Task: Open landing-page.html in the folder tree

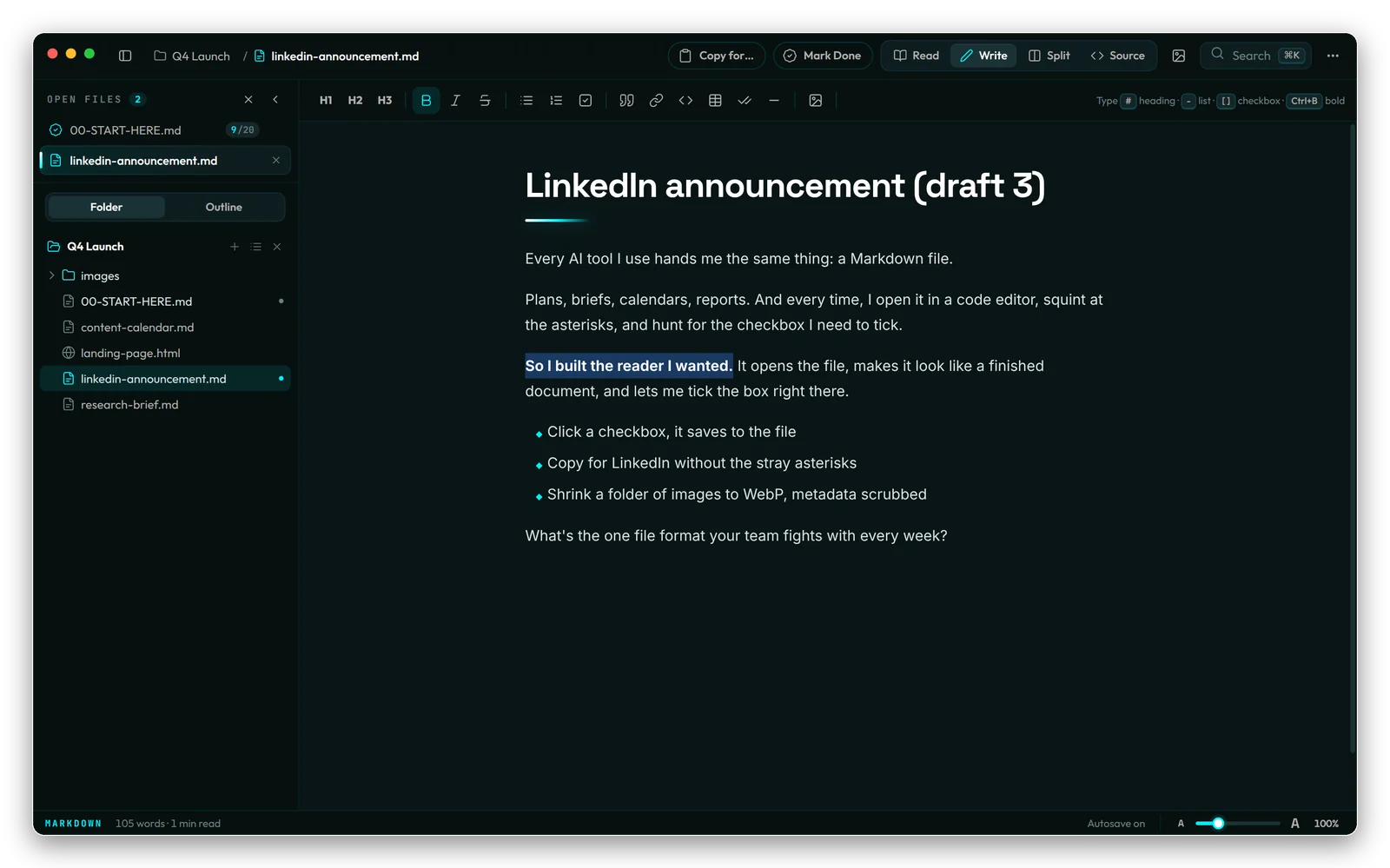Action: [165, 353]
